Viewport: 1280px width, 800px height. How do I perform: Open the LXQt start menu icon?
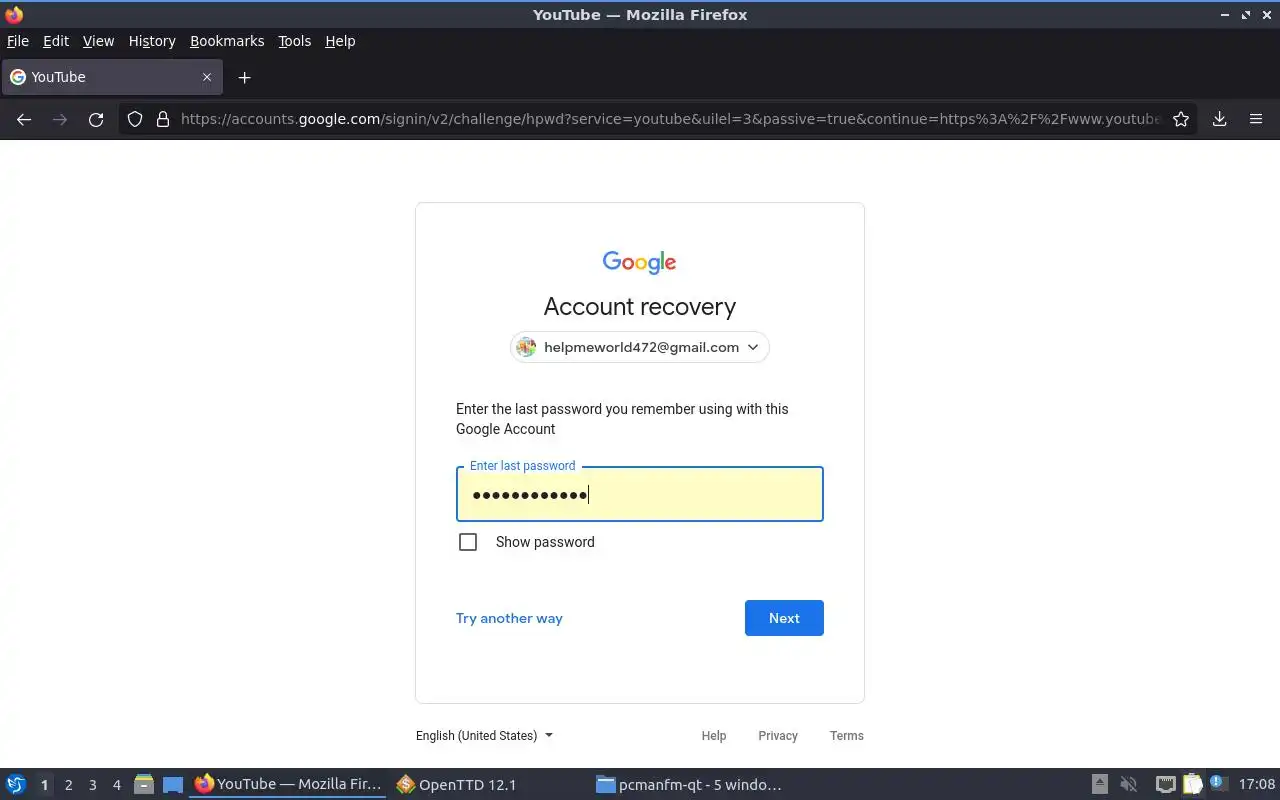click(16, 784)
